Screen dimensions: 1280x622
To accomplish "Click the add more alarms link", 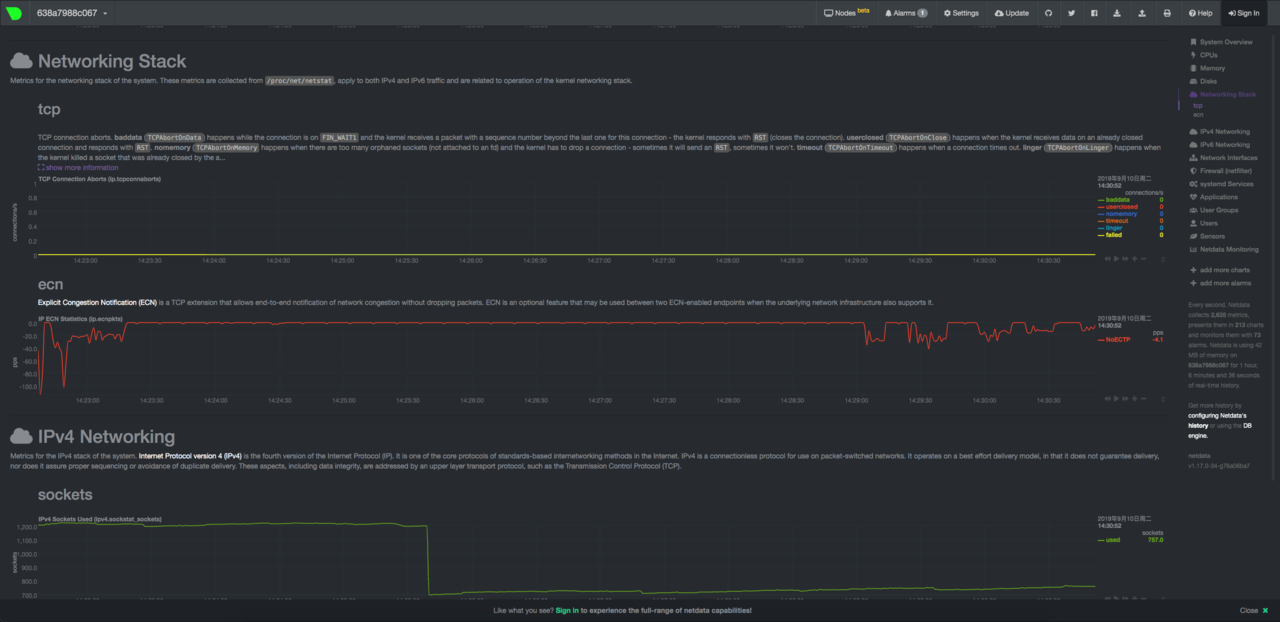I will [1221, 283].
